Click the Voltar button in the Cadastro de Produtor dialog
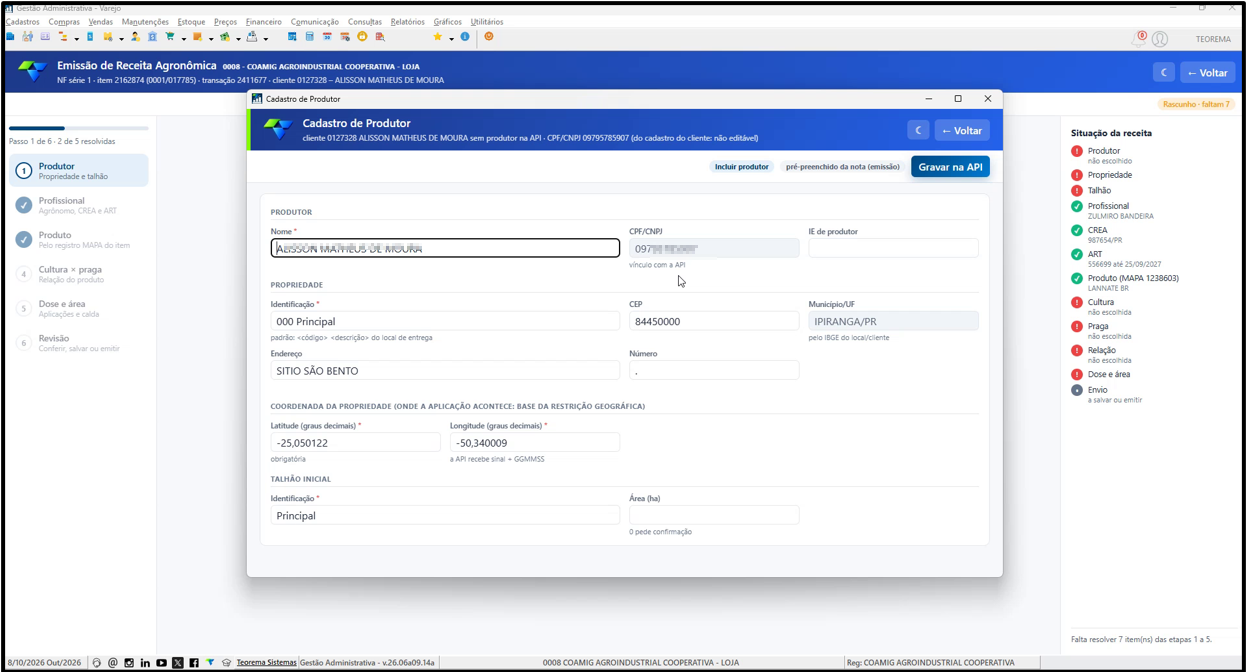 point(961,131)
